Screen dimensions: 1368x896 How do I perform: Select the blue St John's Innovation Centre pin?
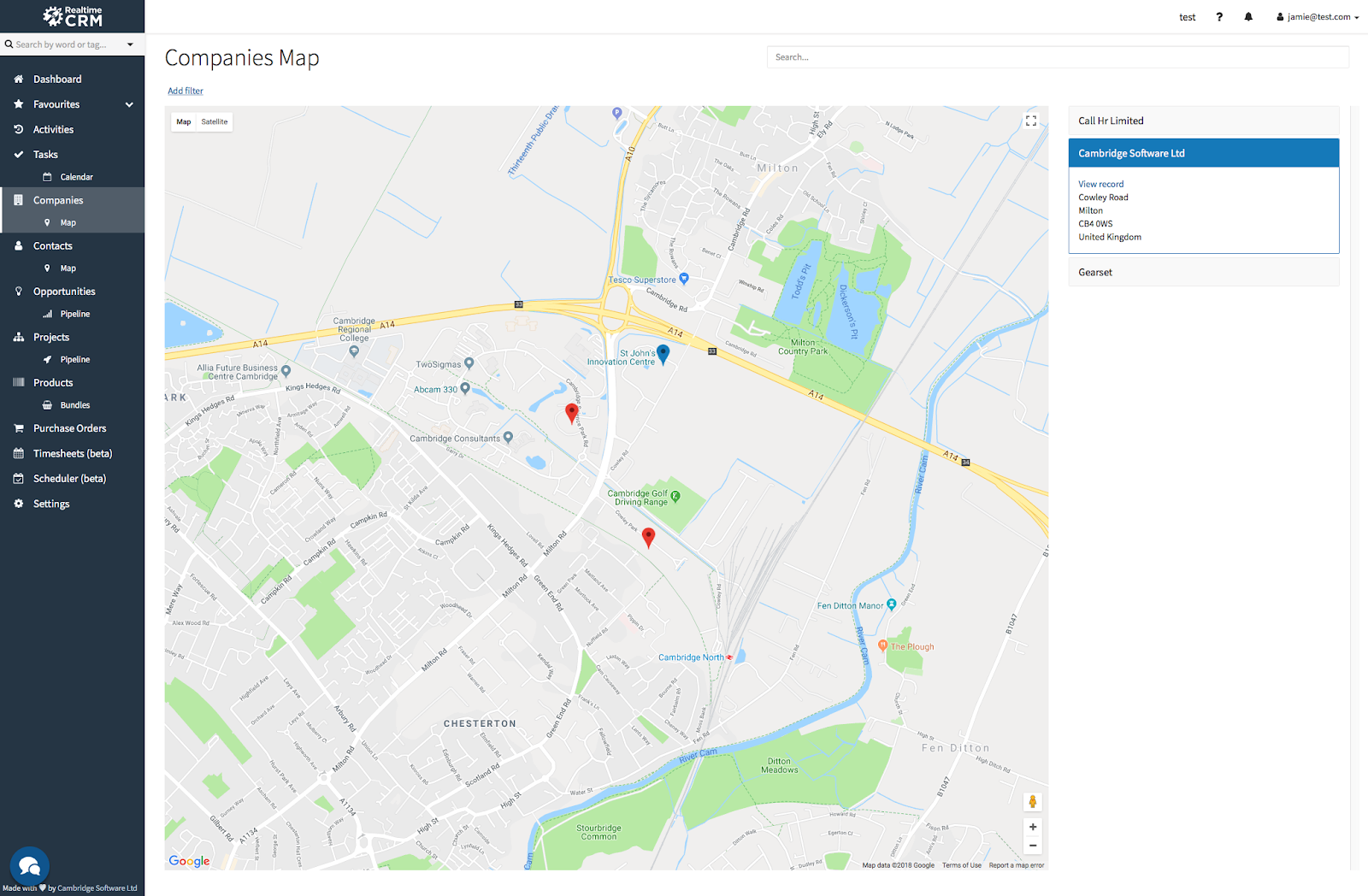tap(663, 354)
